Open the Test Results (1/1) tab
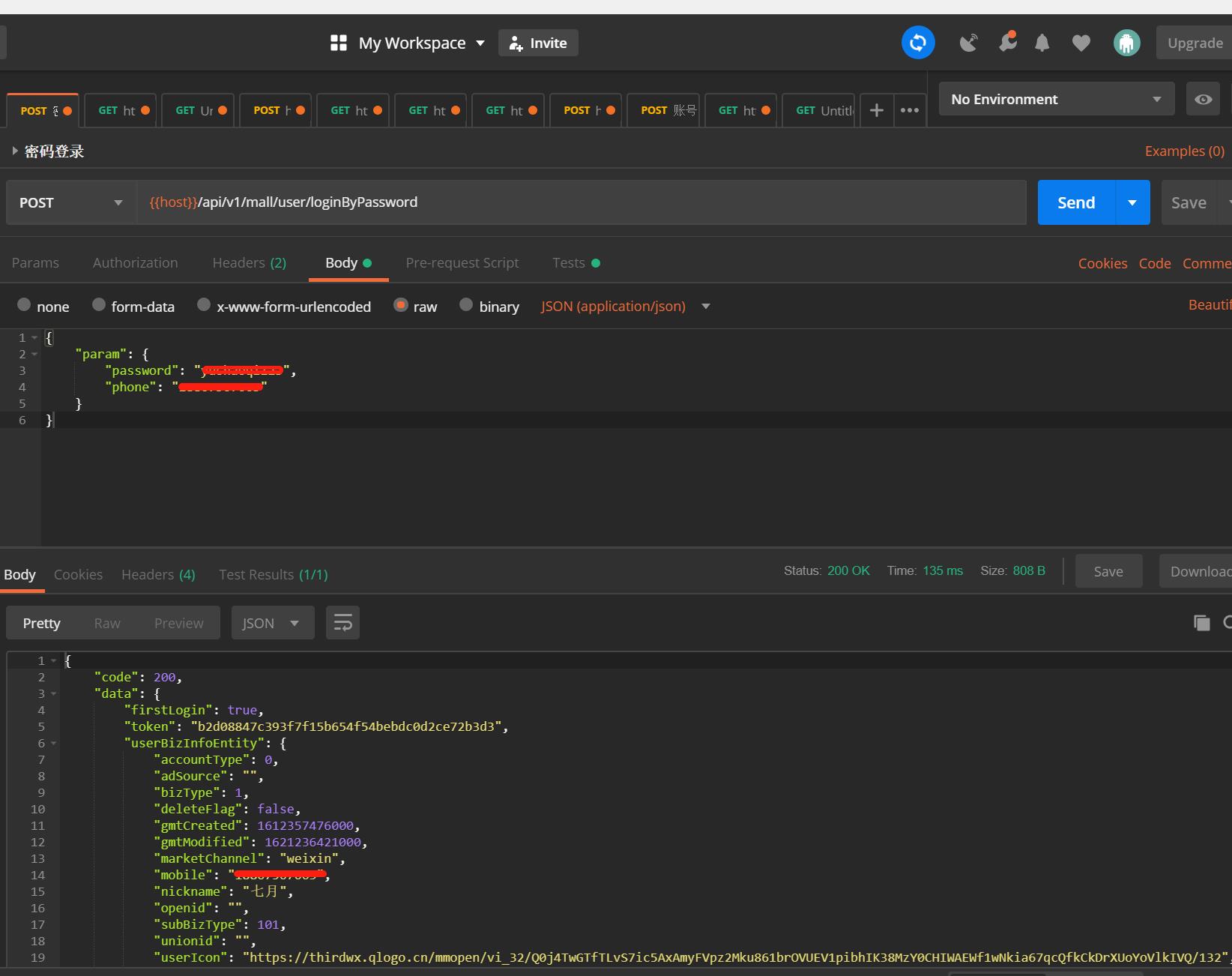The height and width of the screenshot is (976, 1232). pyautogui.click(x=274, y=574)
